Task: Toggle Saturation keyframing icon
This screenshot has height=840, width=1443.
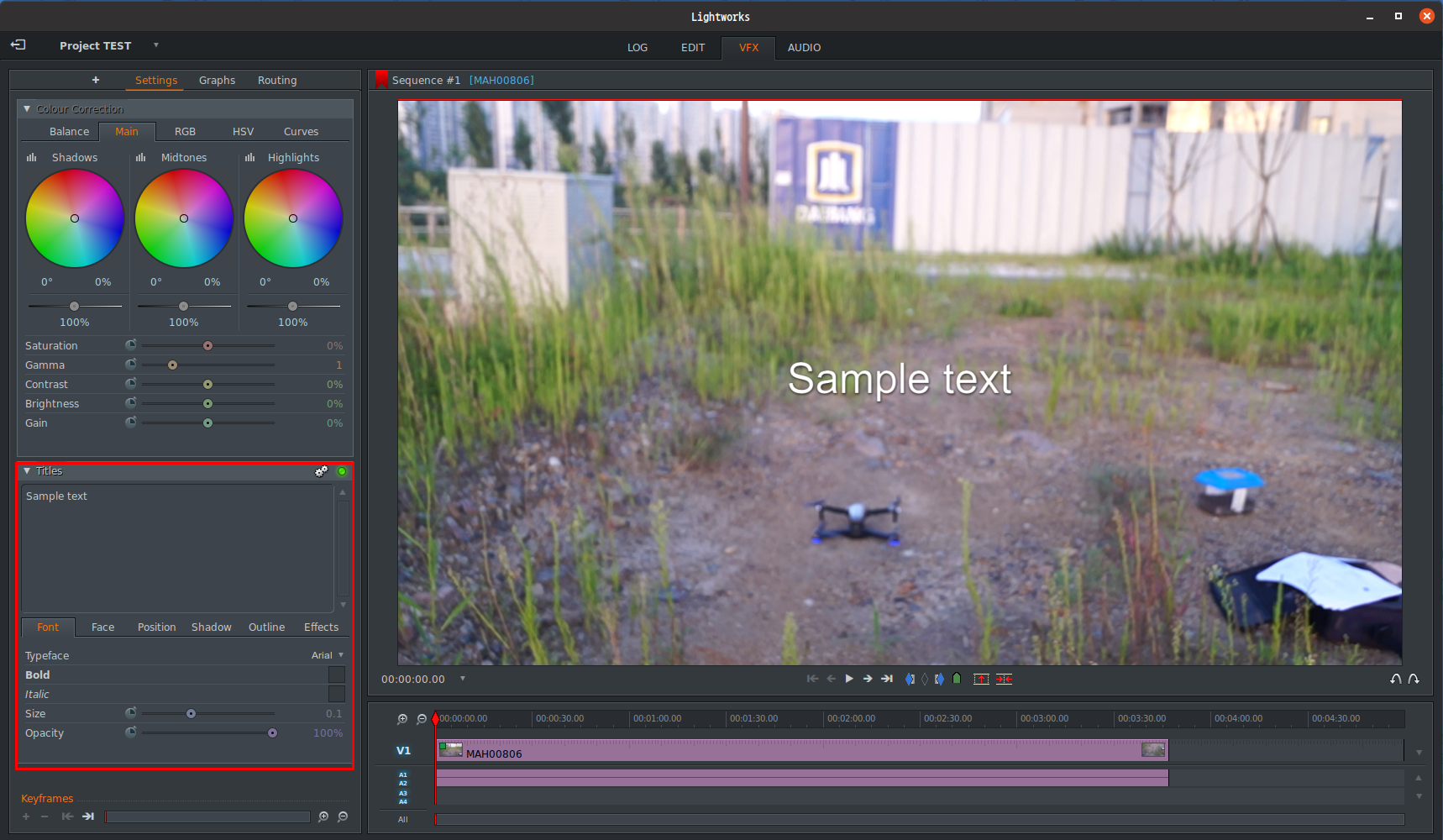Action: 131,345
